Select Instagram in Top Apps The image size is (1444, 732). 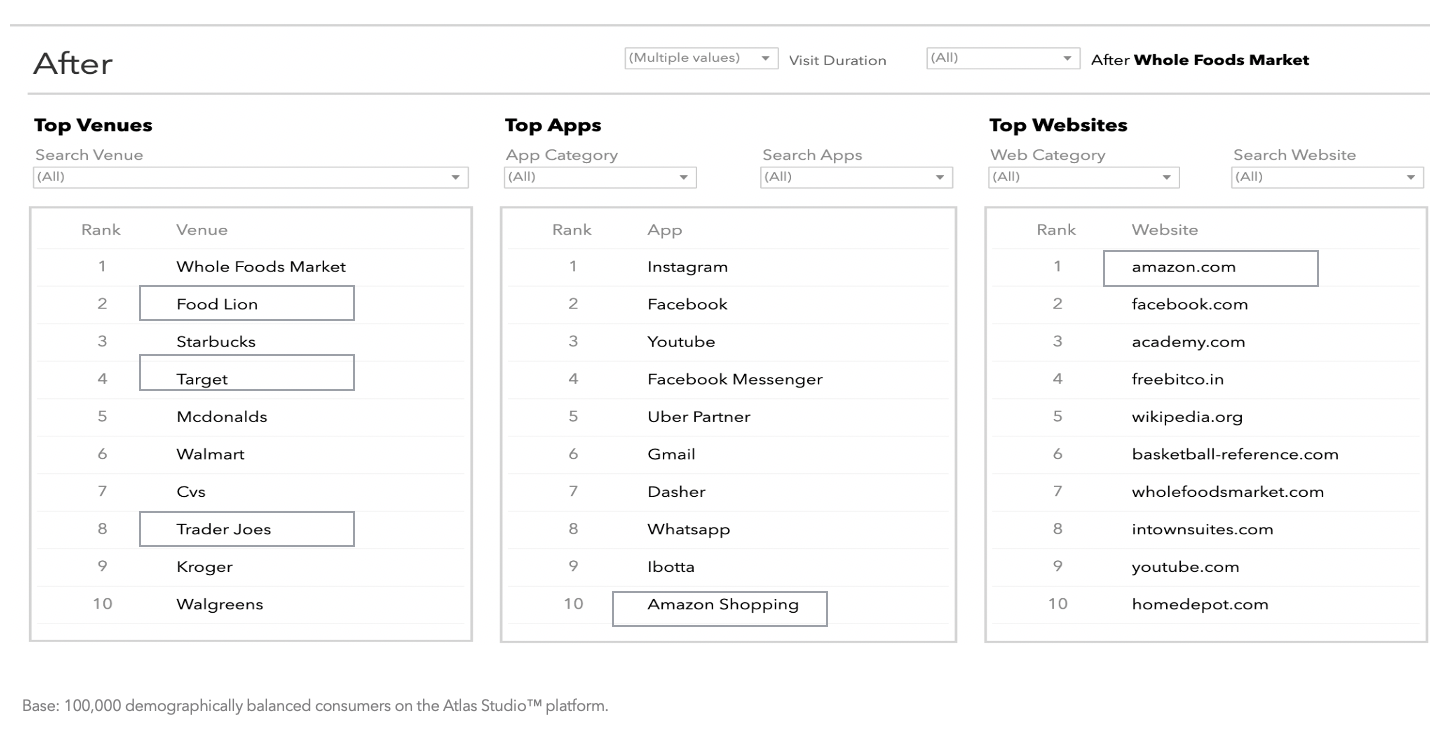(687, 267)
